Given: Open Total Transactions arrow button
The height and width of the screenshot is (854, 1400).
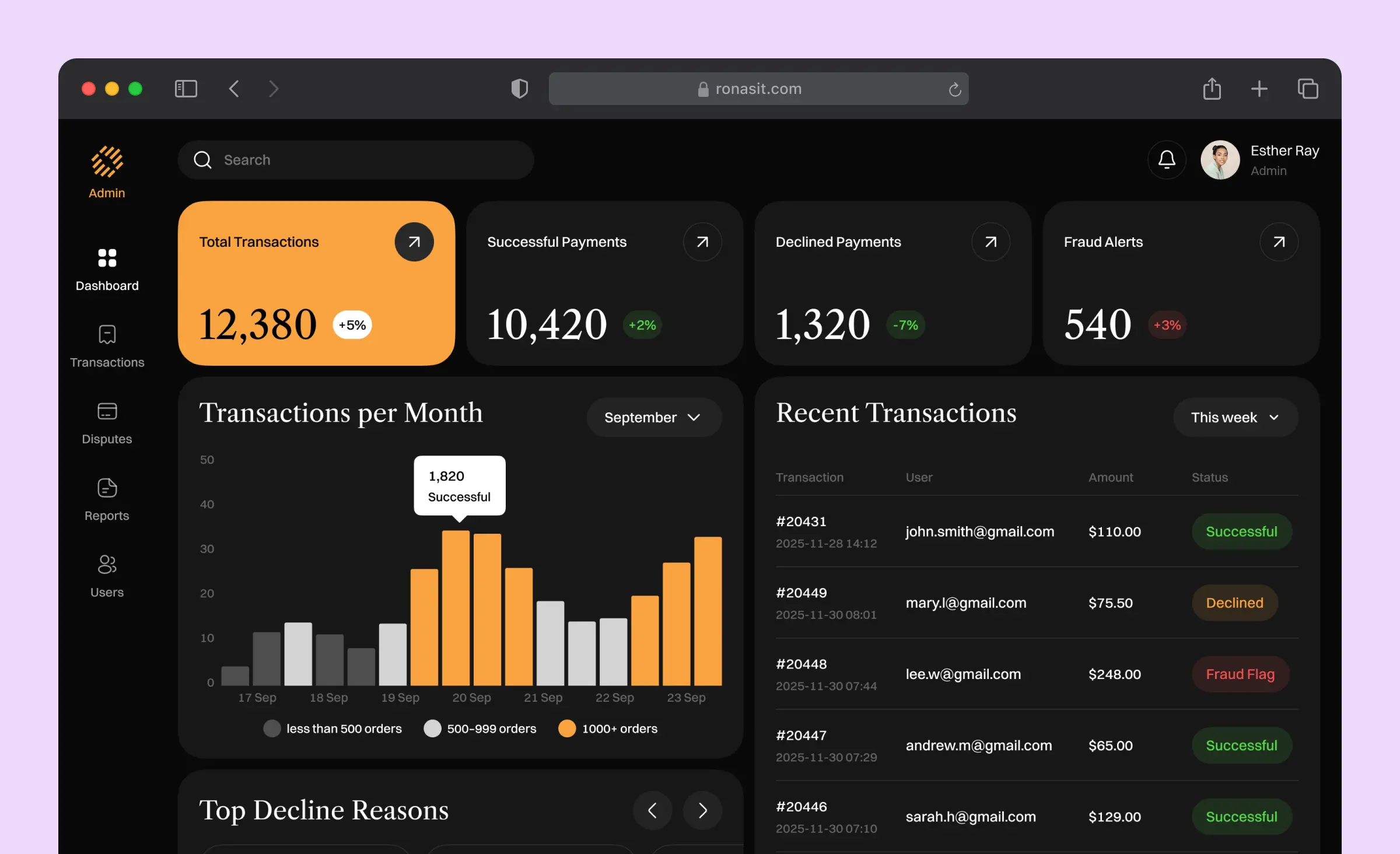Looking at the screenshot, I should click(414, 242).
